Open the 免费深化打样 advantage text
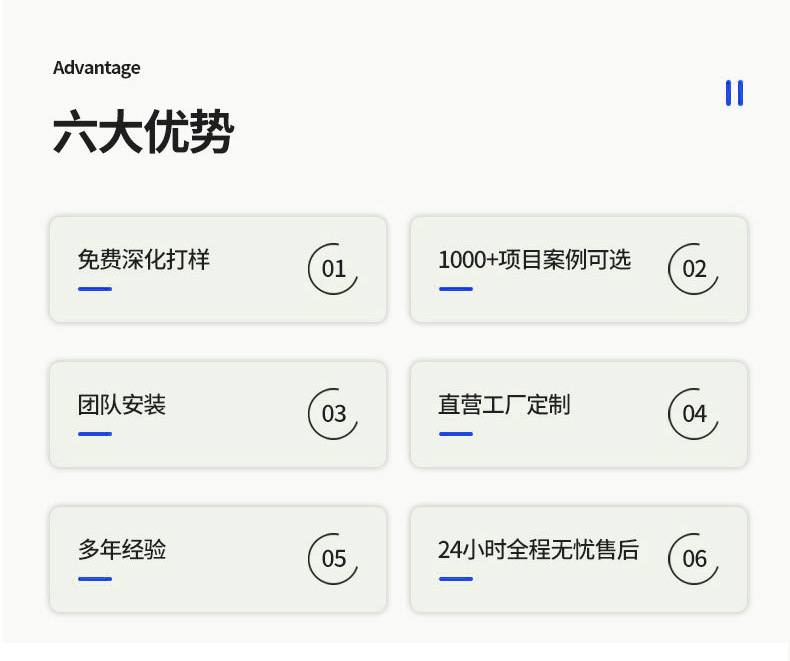 144,260
